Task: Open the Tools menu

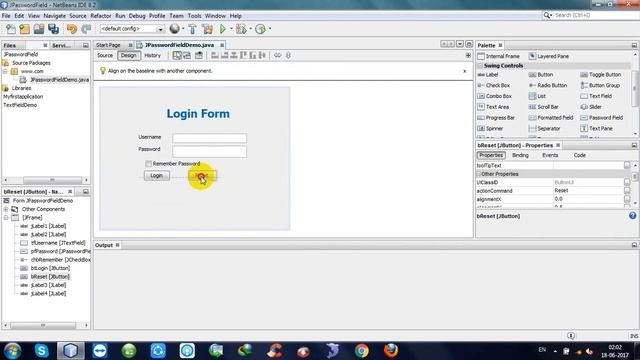Action: [x=194, y=16]
